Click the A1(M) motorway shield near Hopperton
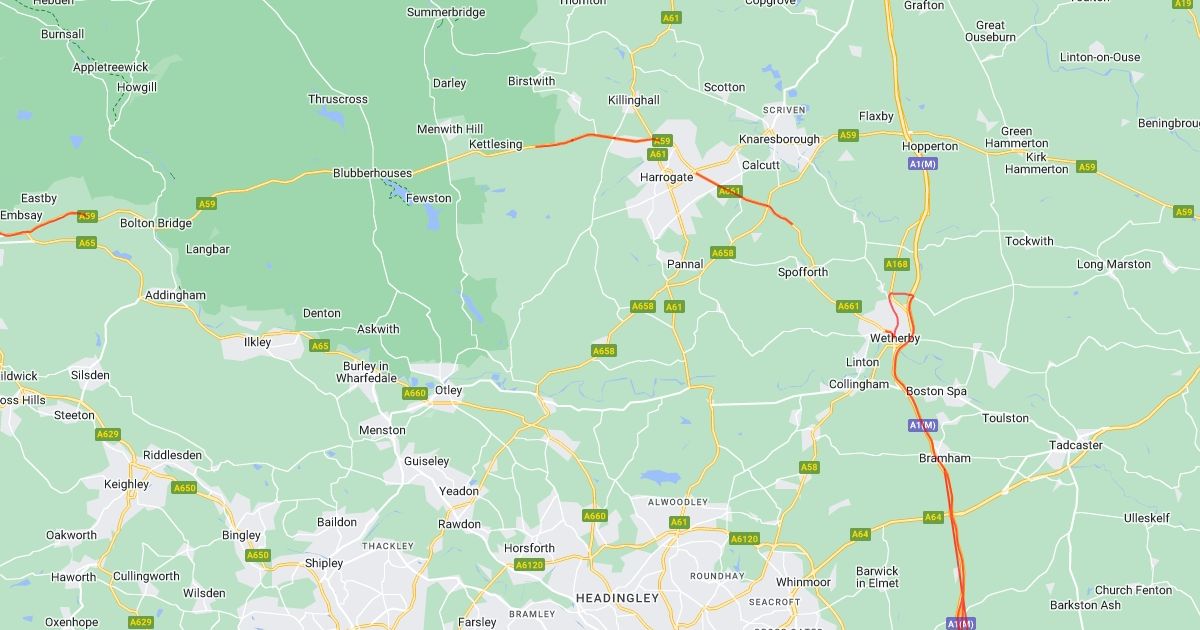The height and width of the screenshot is (630, 1200). click(x=923, y=163)
